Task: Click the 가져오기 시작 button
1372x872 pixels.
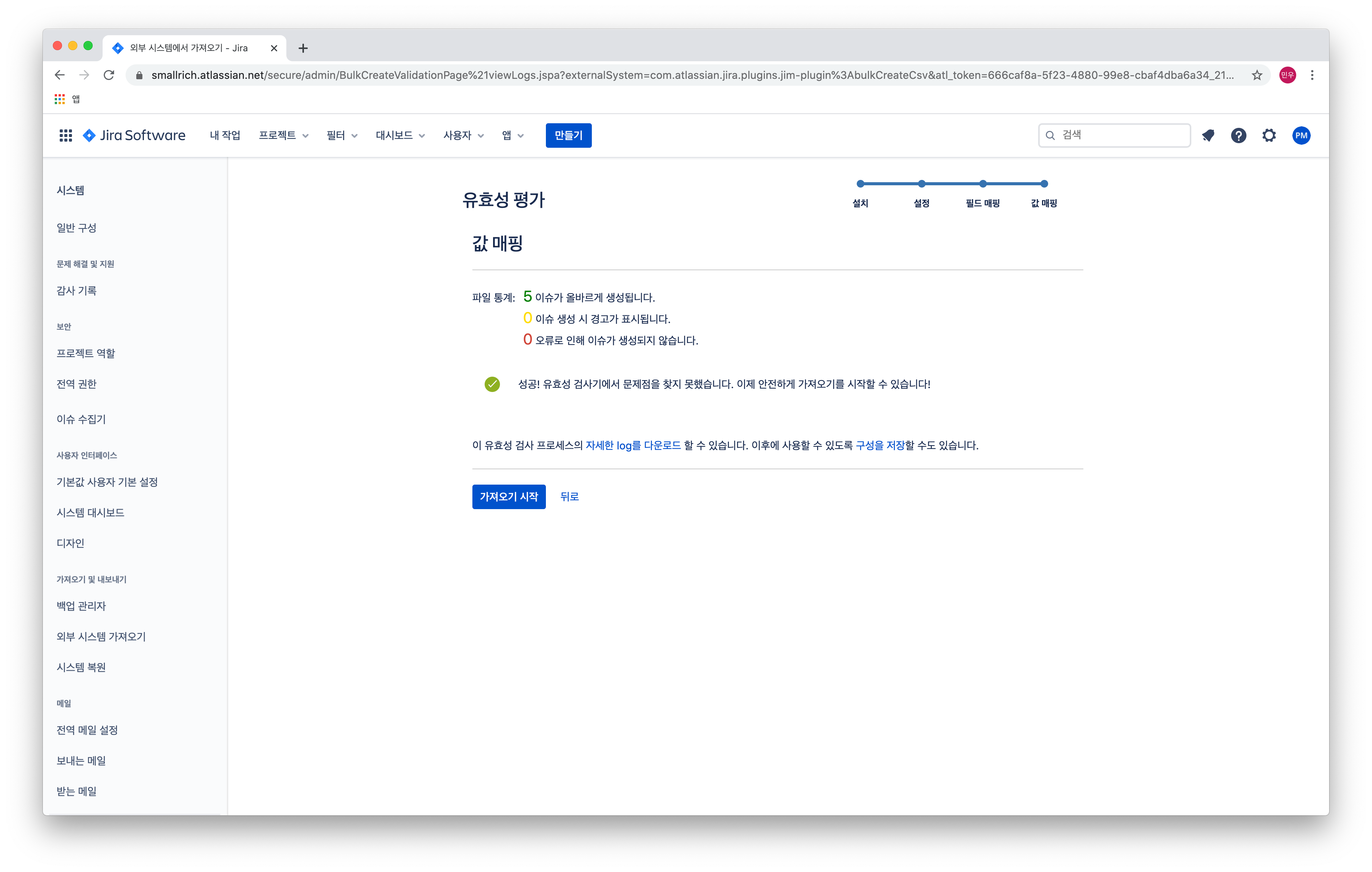Action: coord(508,496)
